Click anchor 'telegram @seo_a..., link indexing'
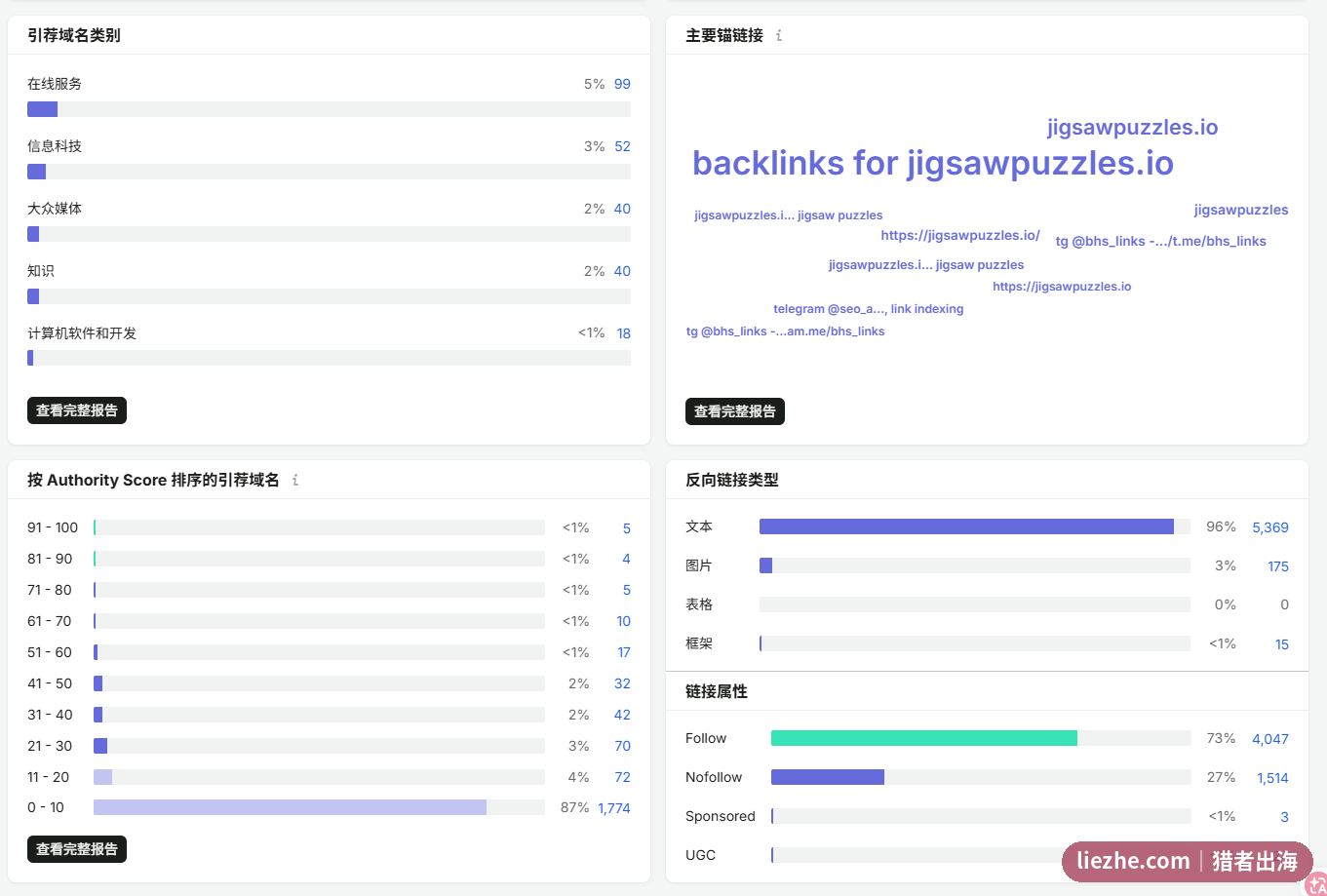This screenshot has width=1327, height=896. [x=869, y=309]
